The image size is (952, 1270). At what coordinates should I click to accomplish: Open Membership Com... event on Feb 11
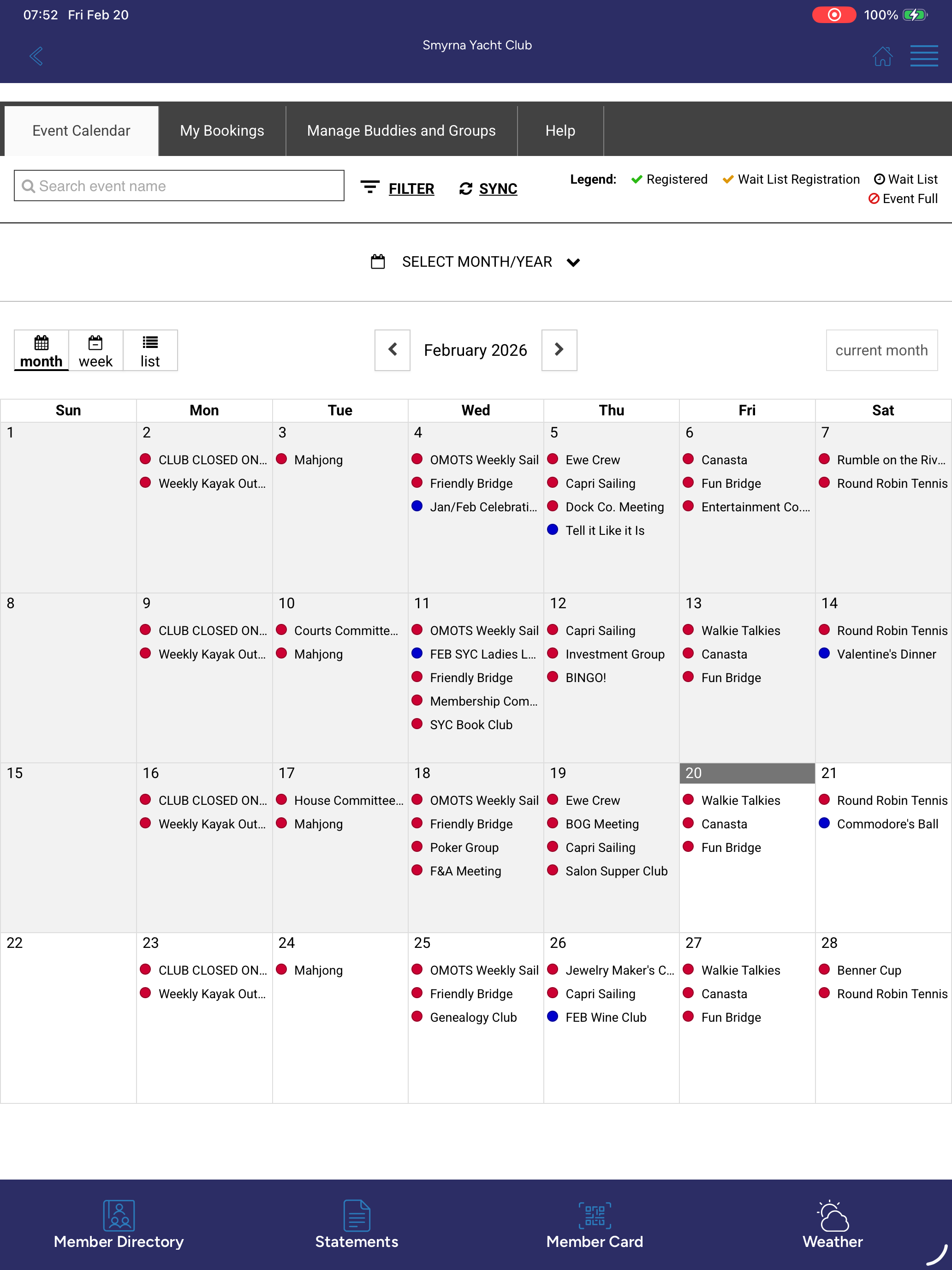(484, 701)
